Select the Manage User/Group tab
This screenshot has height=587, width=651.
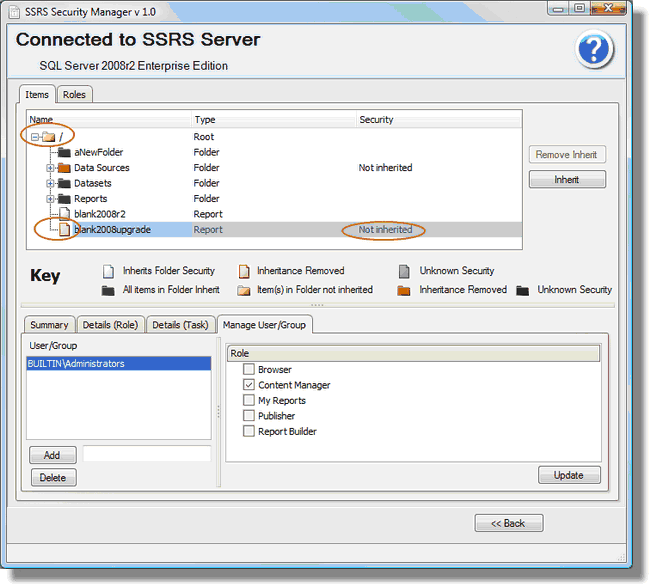tap(264, 325)
